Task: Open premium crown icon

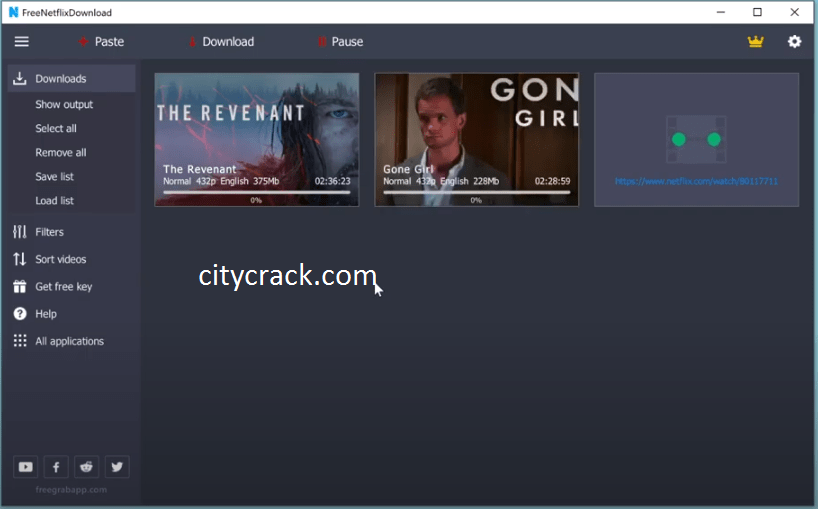Action: click(755, 41)
